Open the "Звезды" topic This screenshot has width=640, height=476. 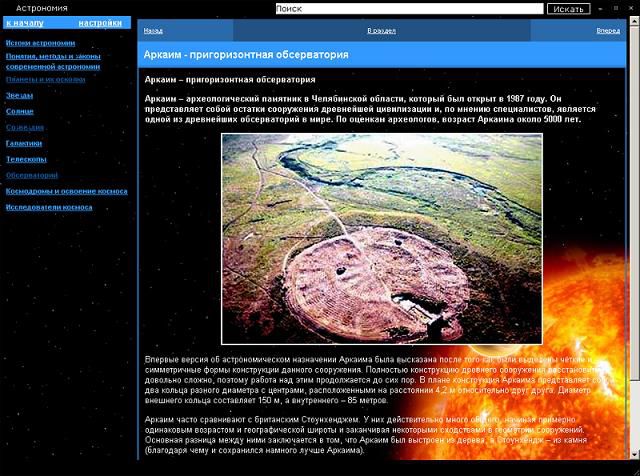pyautogui.click(x=19, y=95)
